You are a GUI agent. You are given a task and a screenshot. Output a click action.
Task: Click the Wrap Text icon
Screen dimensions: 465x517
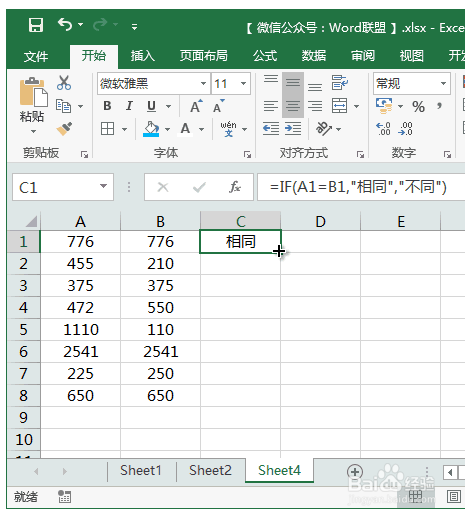coord(340,83)
